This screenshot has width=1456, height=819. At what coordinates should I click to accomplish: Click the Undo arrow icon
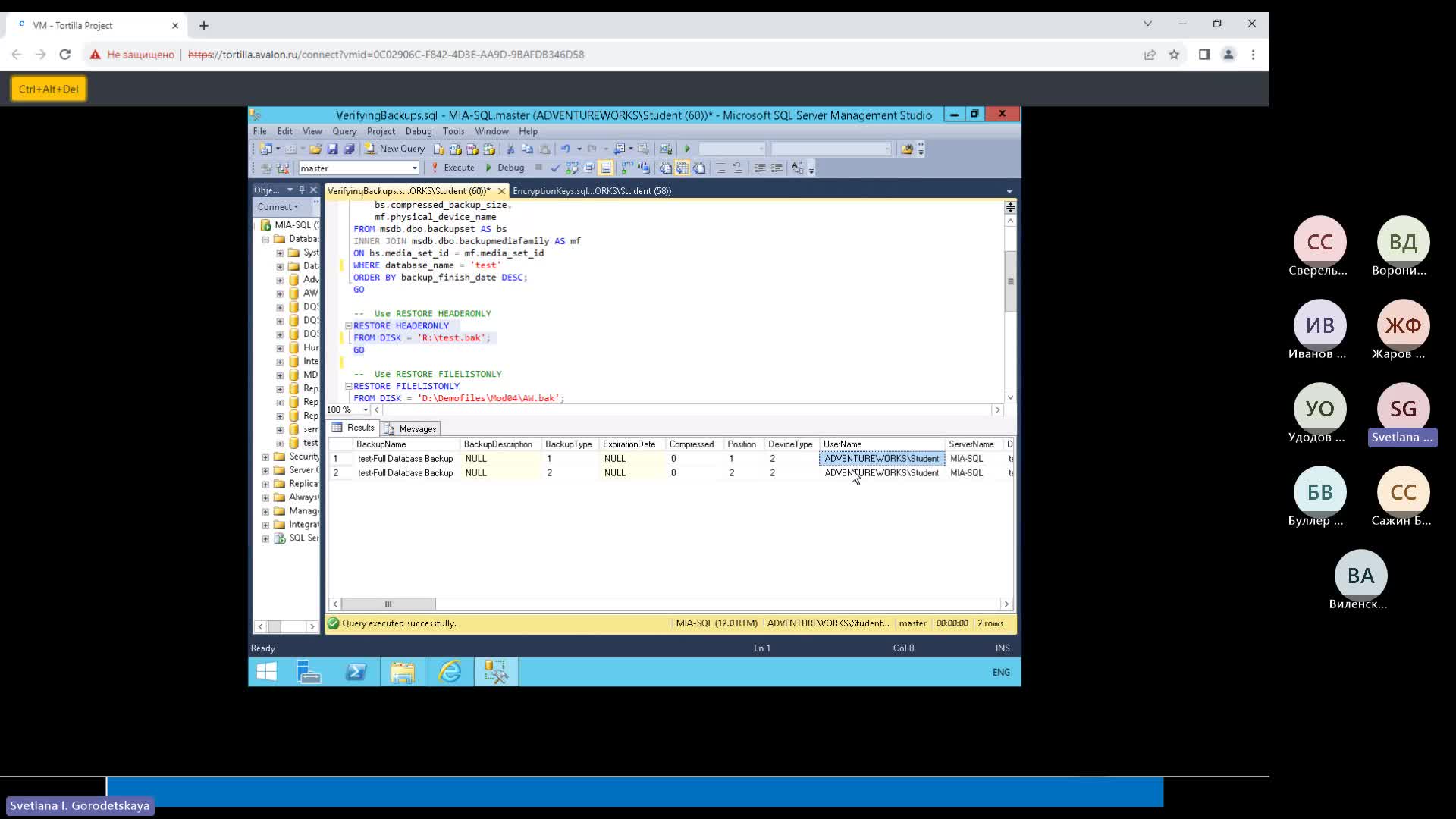565,149
